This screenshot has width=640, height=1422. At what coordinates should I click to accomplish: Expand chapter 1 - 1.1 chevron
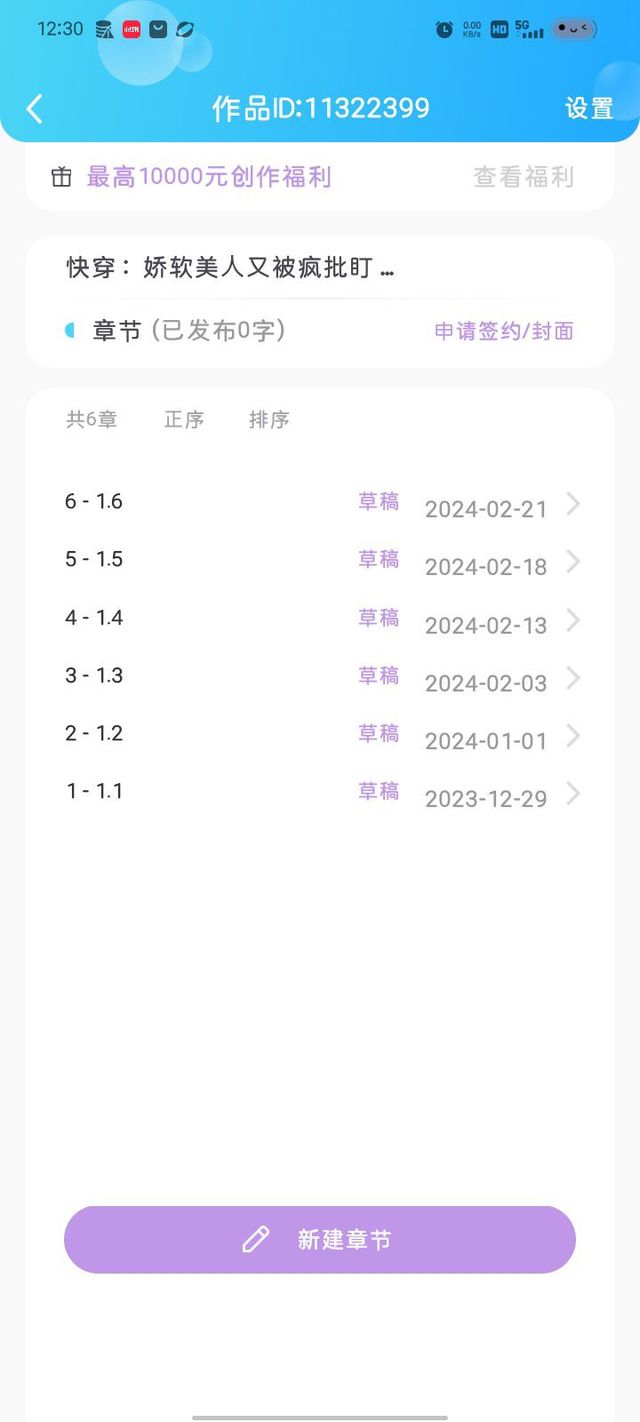pos(573,794)
